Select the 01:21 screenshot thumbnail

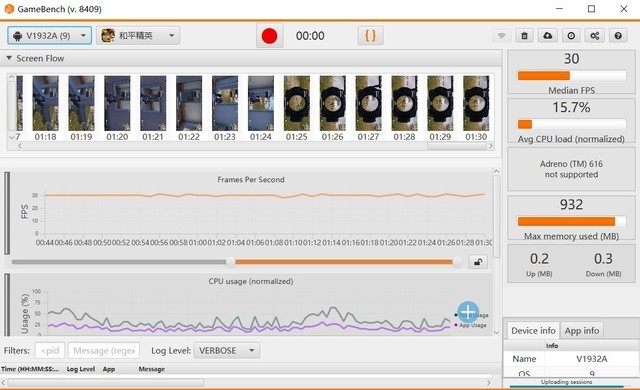tap(153, 103)
